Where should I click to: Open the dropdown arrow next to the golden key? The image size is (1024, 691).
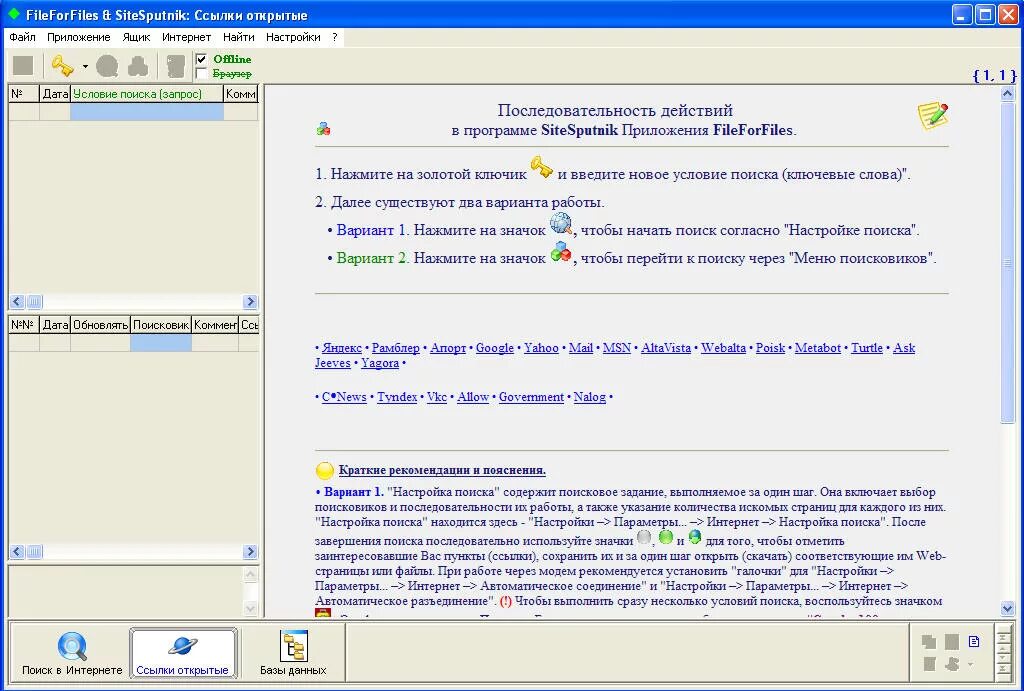86,66
